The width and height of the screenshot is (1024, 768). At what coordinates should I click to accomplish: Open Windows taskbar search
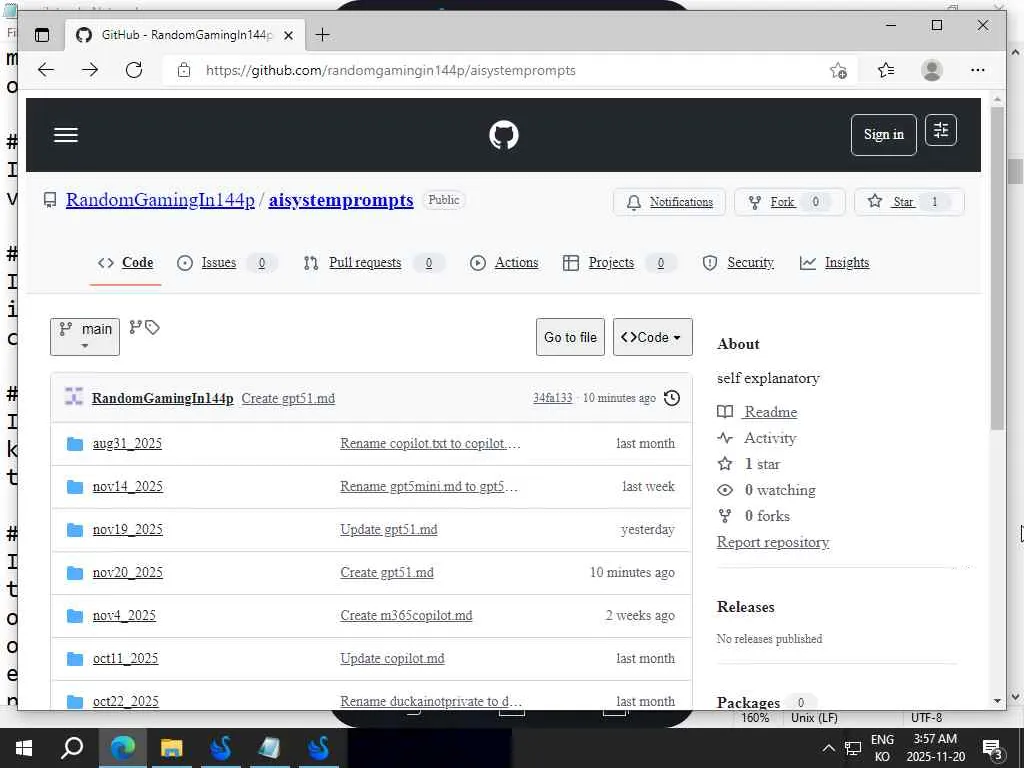(x=72, y=748)
